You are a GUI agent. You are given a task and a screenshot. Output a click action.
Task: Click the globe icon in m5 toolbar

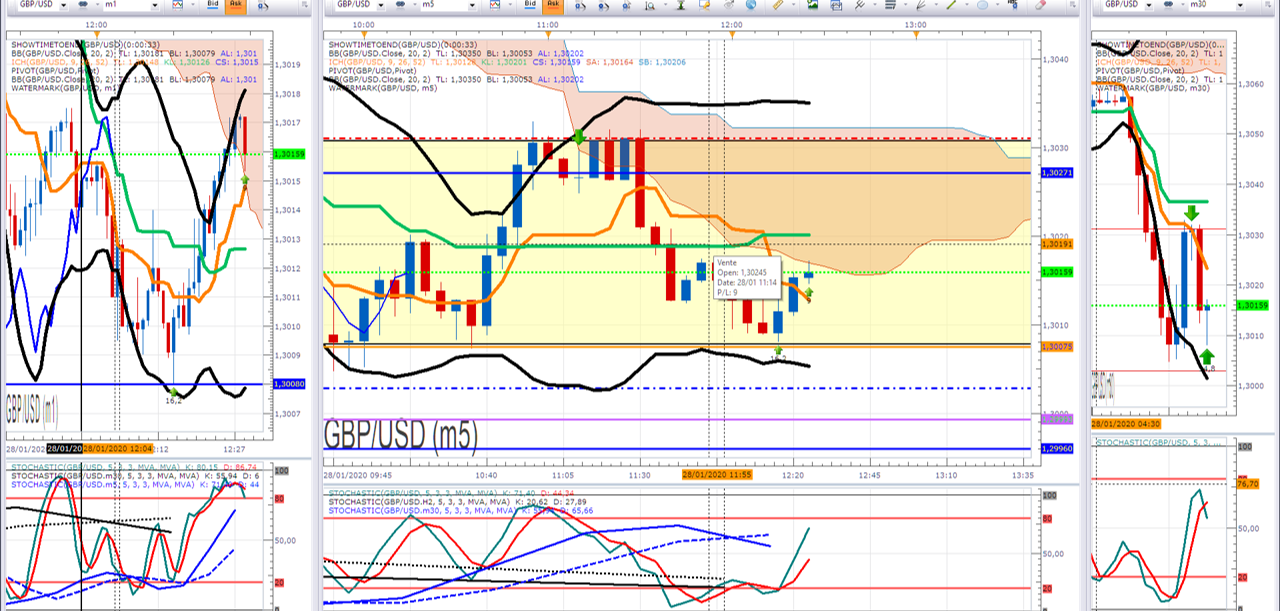[x=751, y=5]
